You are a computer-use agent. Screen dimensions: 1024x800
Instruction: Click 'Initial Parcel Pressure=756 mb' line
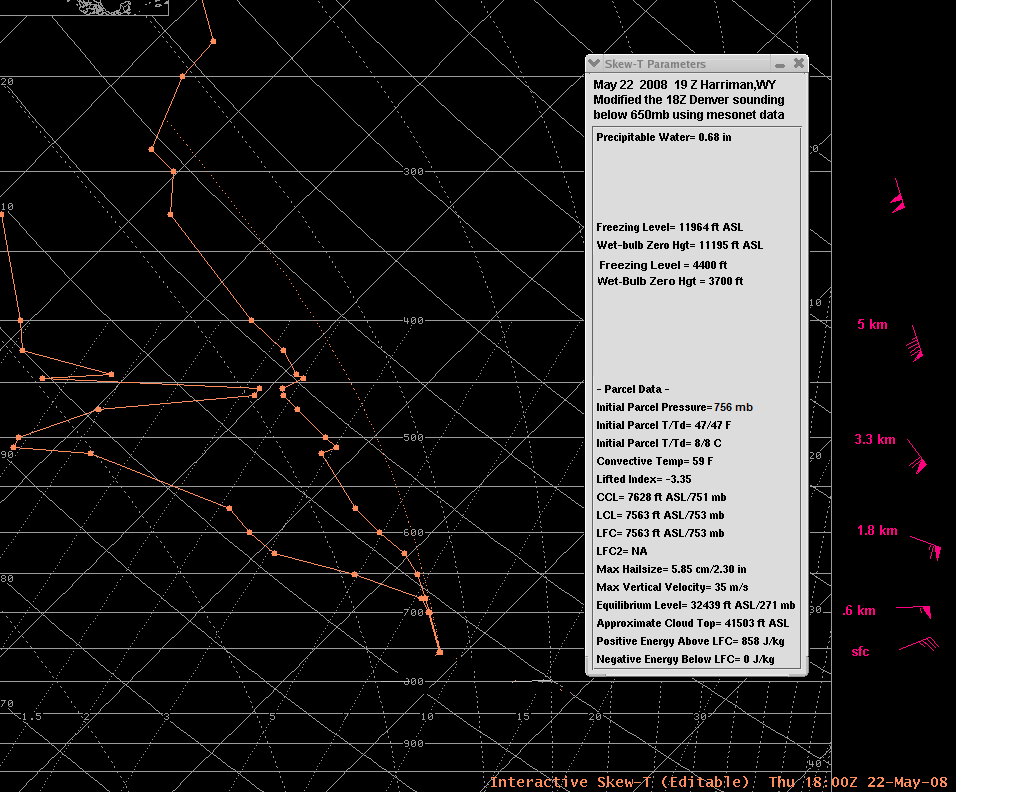[x=675, y=408]
